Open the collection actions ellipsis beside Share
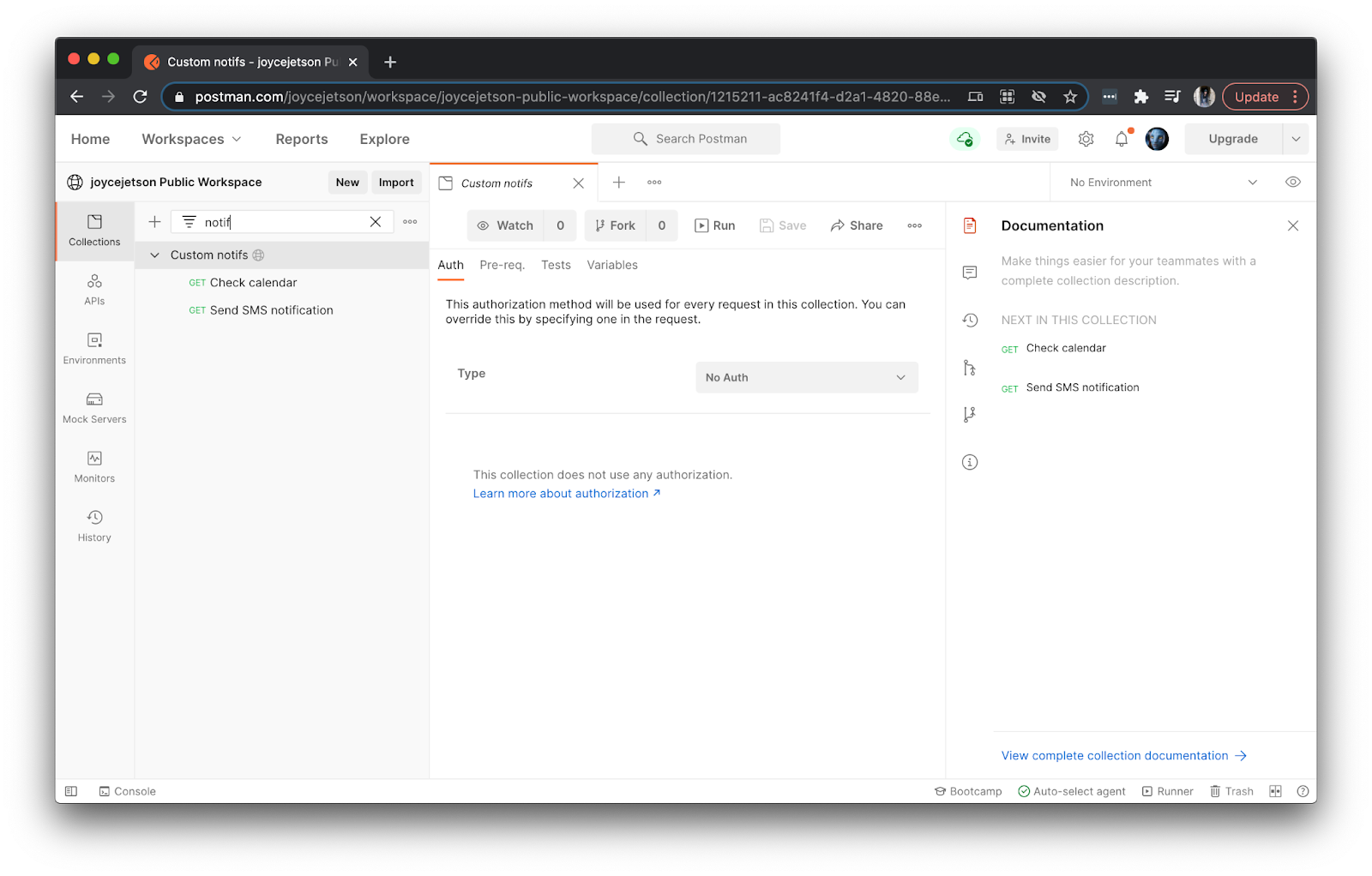The image size is (1372, 876). point(915,225)
